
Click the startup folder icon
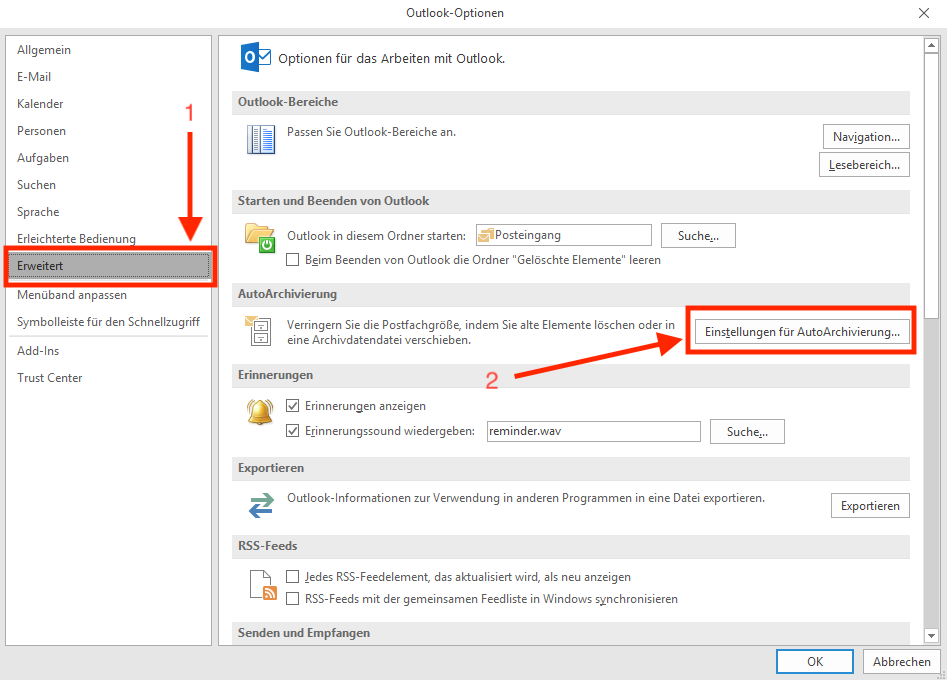[x=260, y=239]
